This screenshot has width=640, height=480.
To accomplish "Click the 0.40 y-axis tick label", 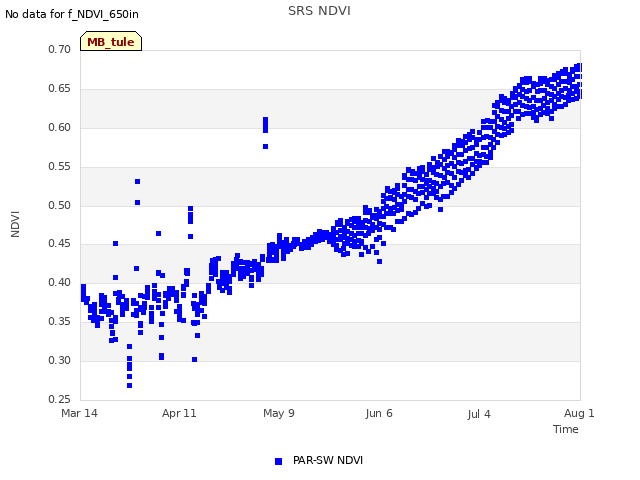I will tap(60, 282).
